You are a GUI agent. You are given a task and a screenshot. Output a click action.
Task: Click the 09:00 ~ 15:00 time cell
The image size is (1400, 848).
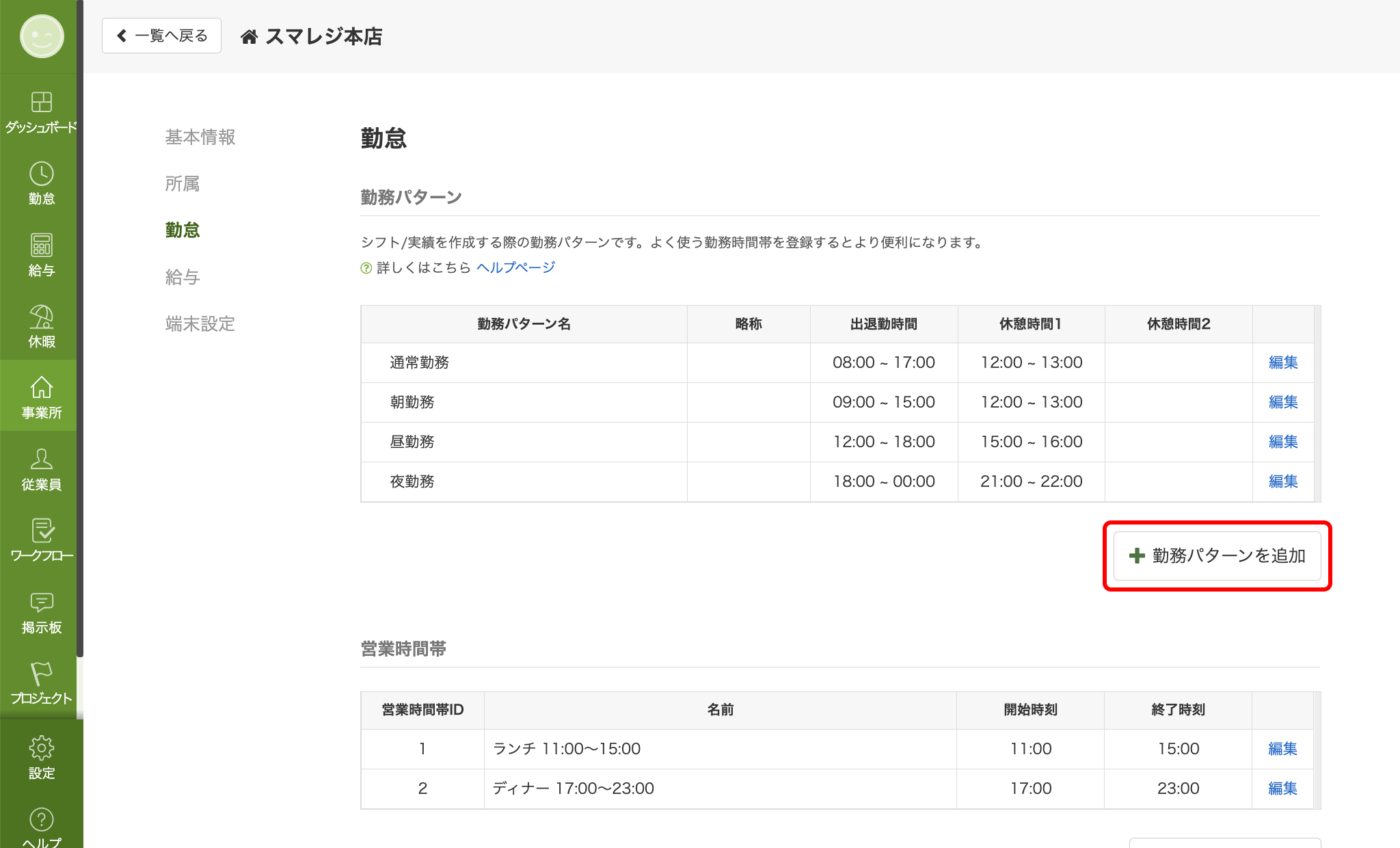(x=884, y=402)
